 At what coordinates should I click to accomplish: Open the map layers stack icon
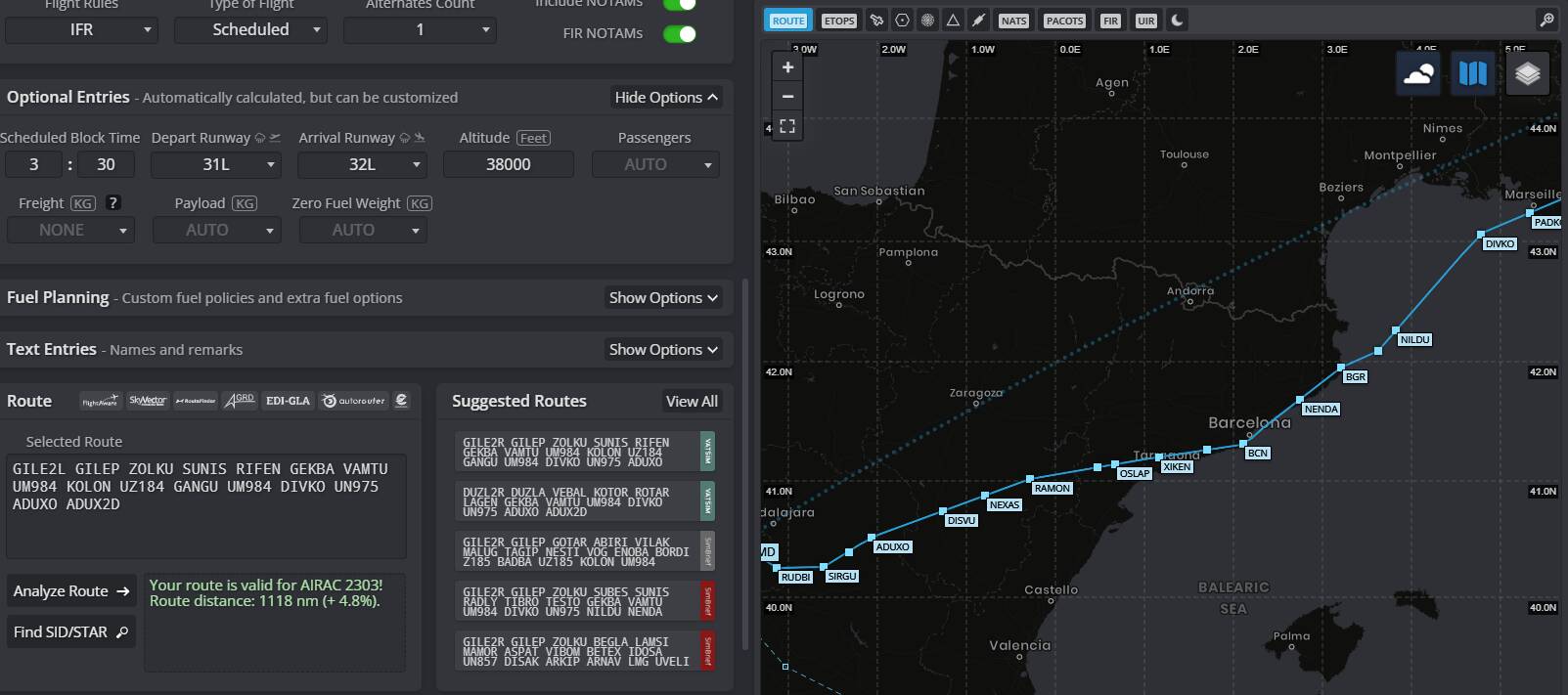point(1528,73)
